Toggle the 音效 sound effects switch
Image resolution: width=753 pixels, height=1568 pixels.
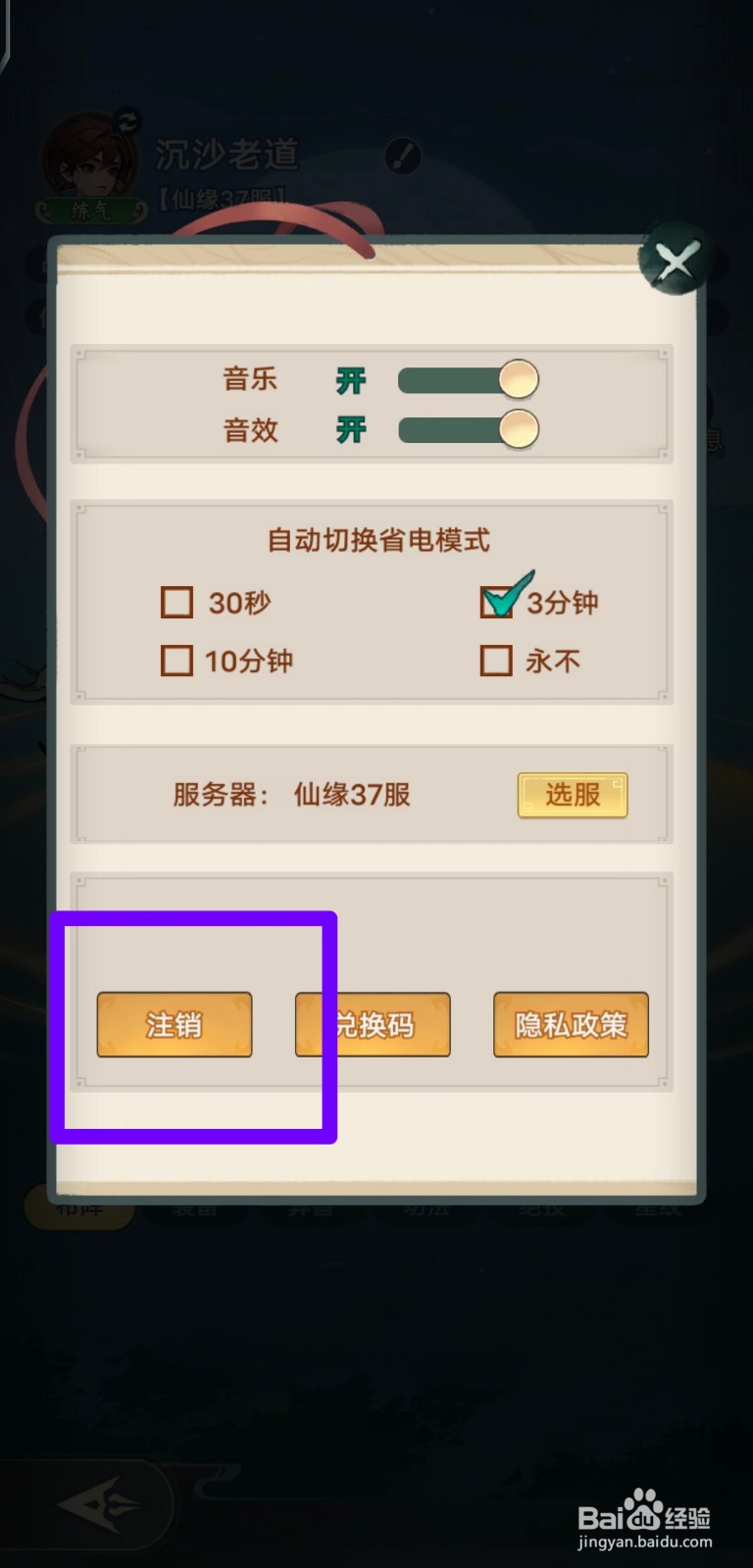(469, 429)
